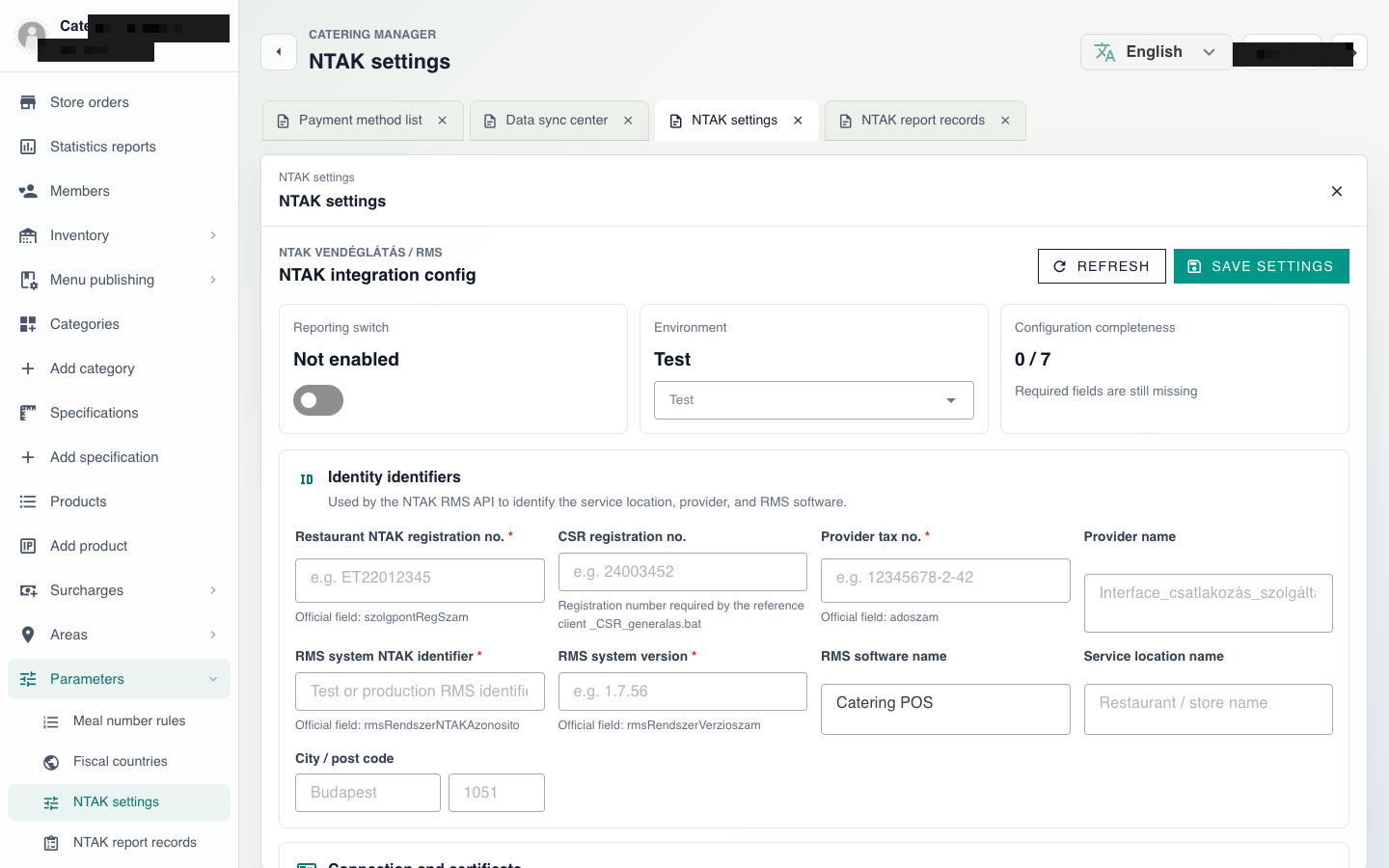Click the CSR registration no. field

(683, 572)
